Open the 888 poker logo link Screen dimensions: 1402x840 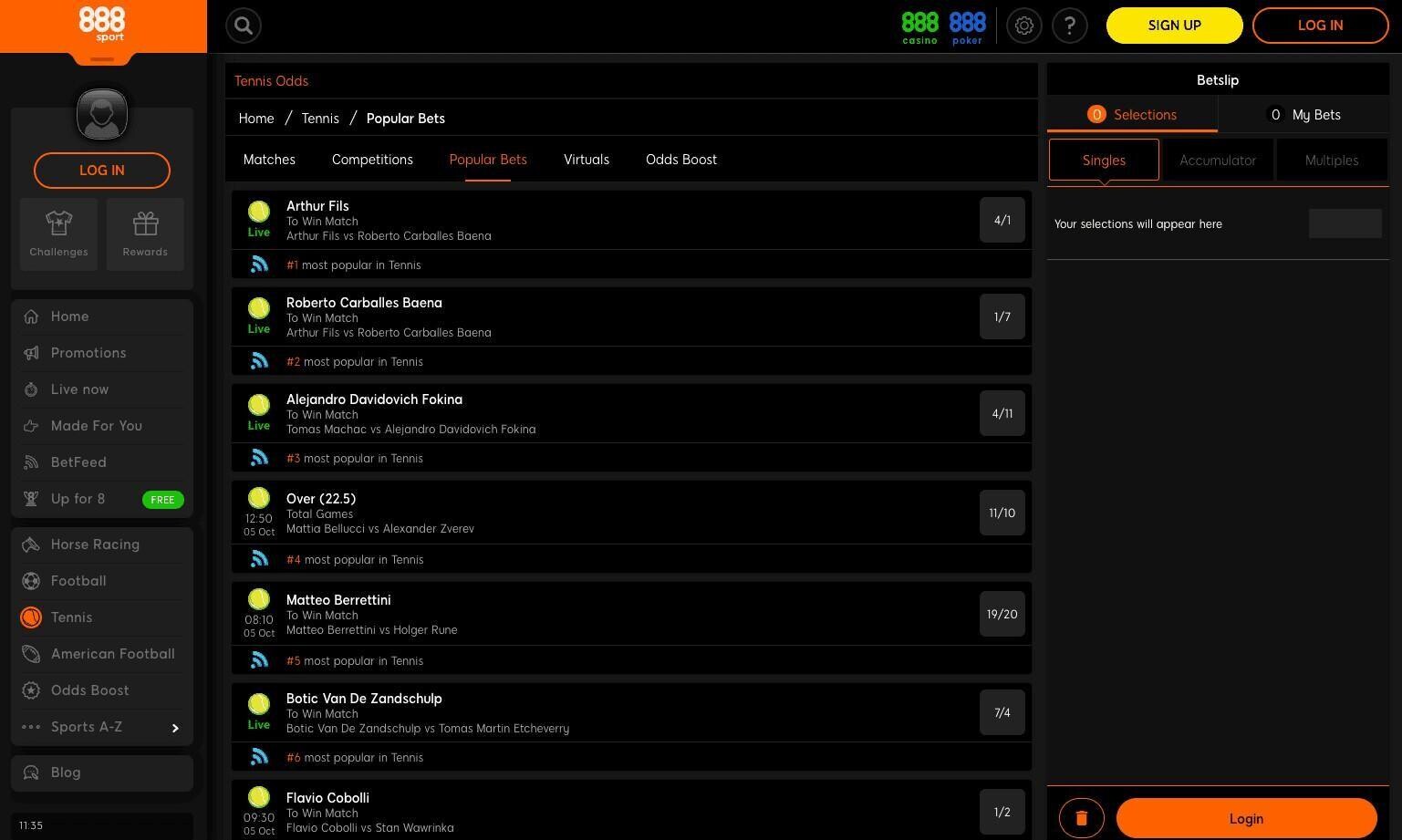[967, 27]
